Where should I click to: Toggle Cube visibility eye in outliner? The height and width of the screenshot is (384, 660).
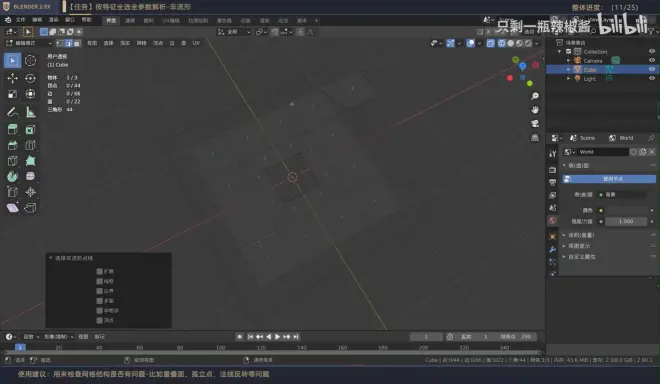(x=652, y=69)
